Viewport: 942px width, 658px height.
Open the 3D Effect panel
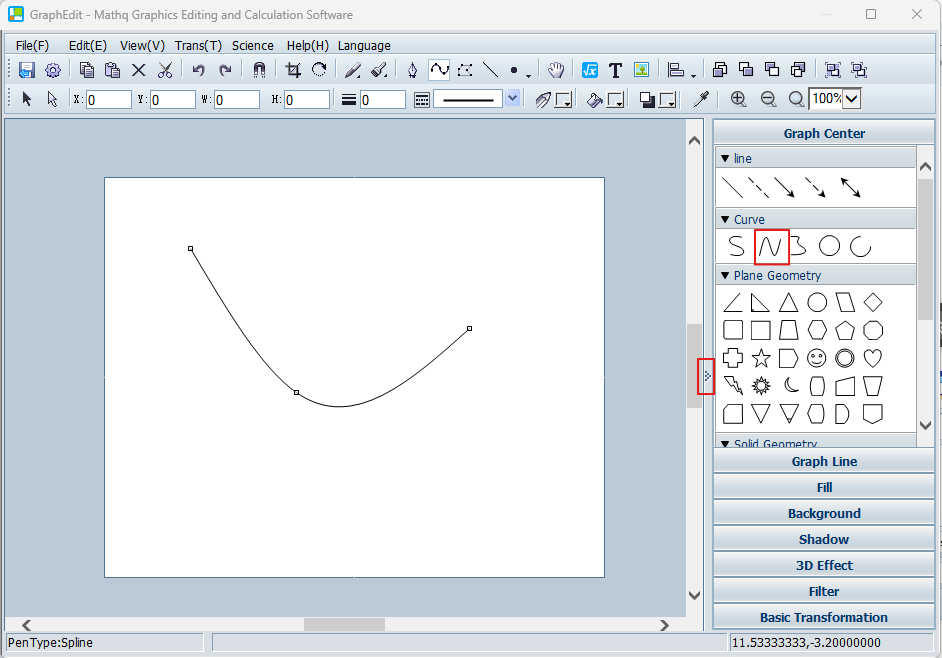pyautogui.click(x=824, y=565)
